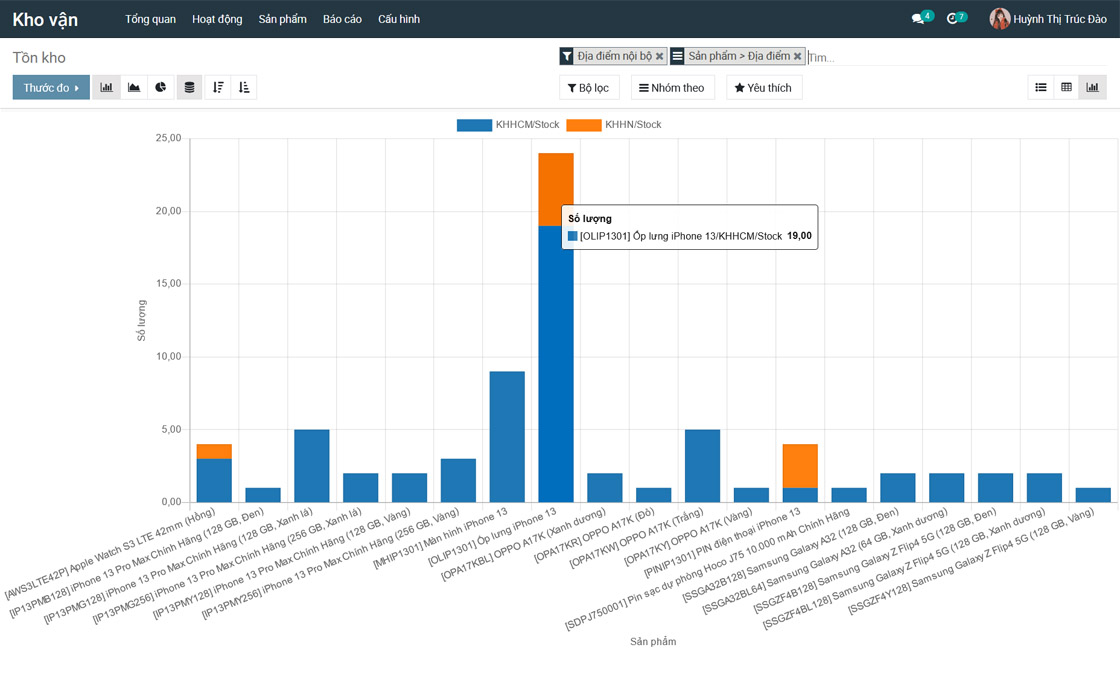Expand the Thước đo measures dropdown
The image size is (1120, 676).
pyautogui.click(x=51, y=88)
